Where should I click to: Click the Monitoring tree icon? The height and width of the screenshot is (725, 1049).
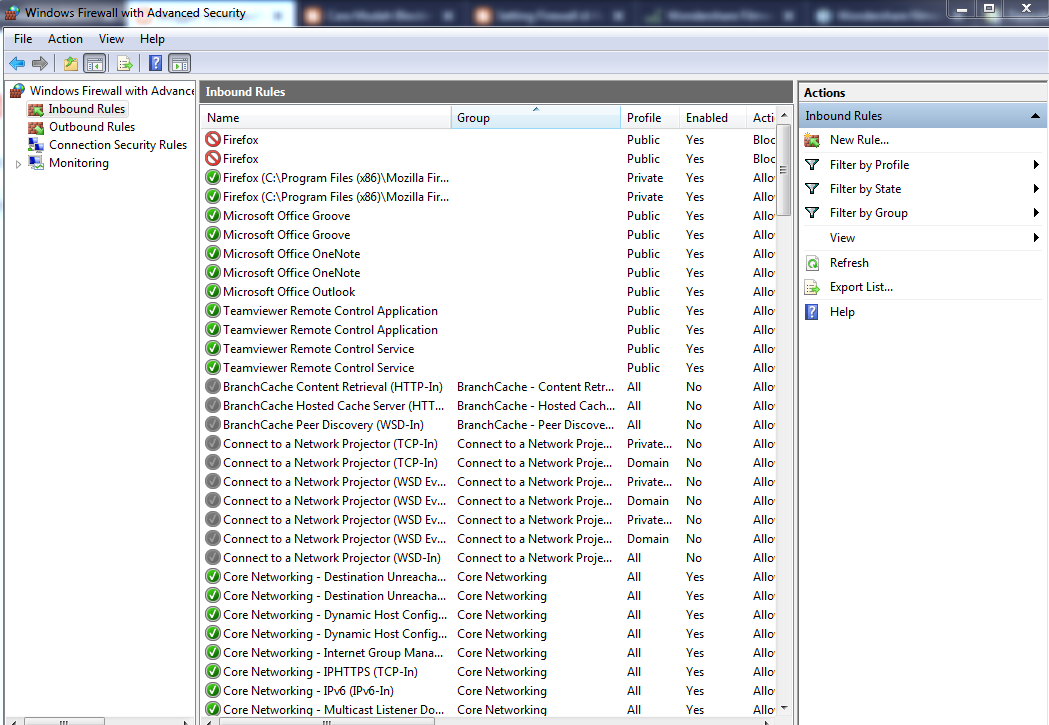(35, 163)
